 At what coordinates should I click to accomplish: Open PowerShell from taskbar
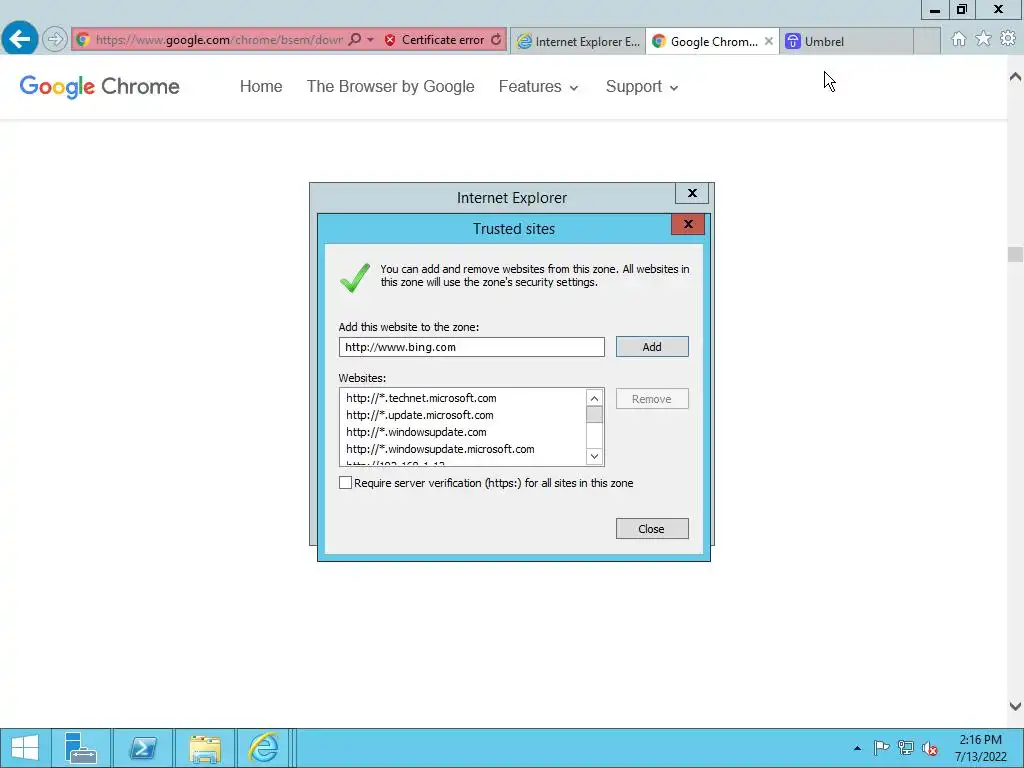click(143, 748)
